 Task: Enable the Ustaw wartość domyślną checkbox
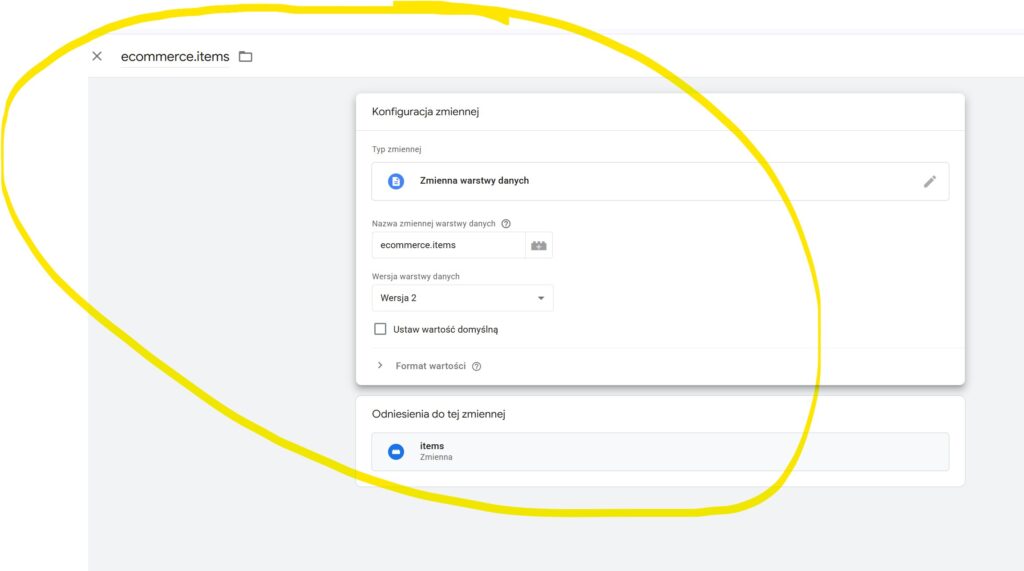[380, 329]
